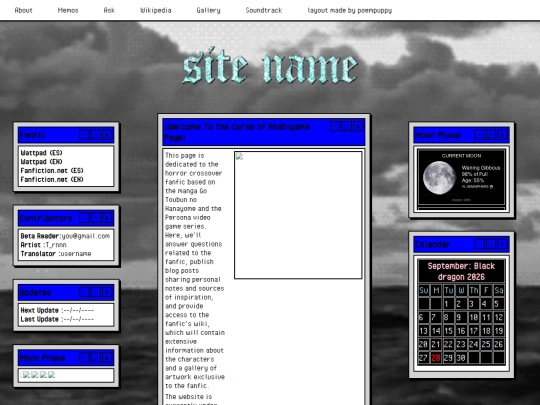Close the Moon Phase panel showing Current Moon
The image size is (540, 405).
tap(502, 135)
